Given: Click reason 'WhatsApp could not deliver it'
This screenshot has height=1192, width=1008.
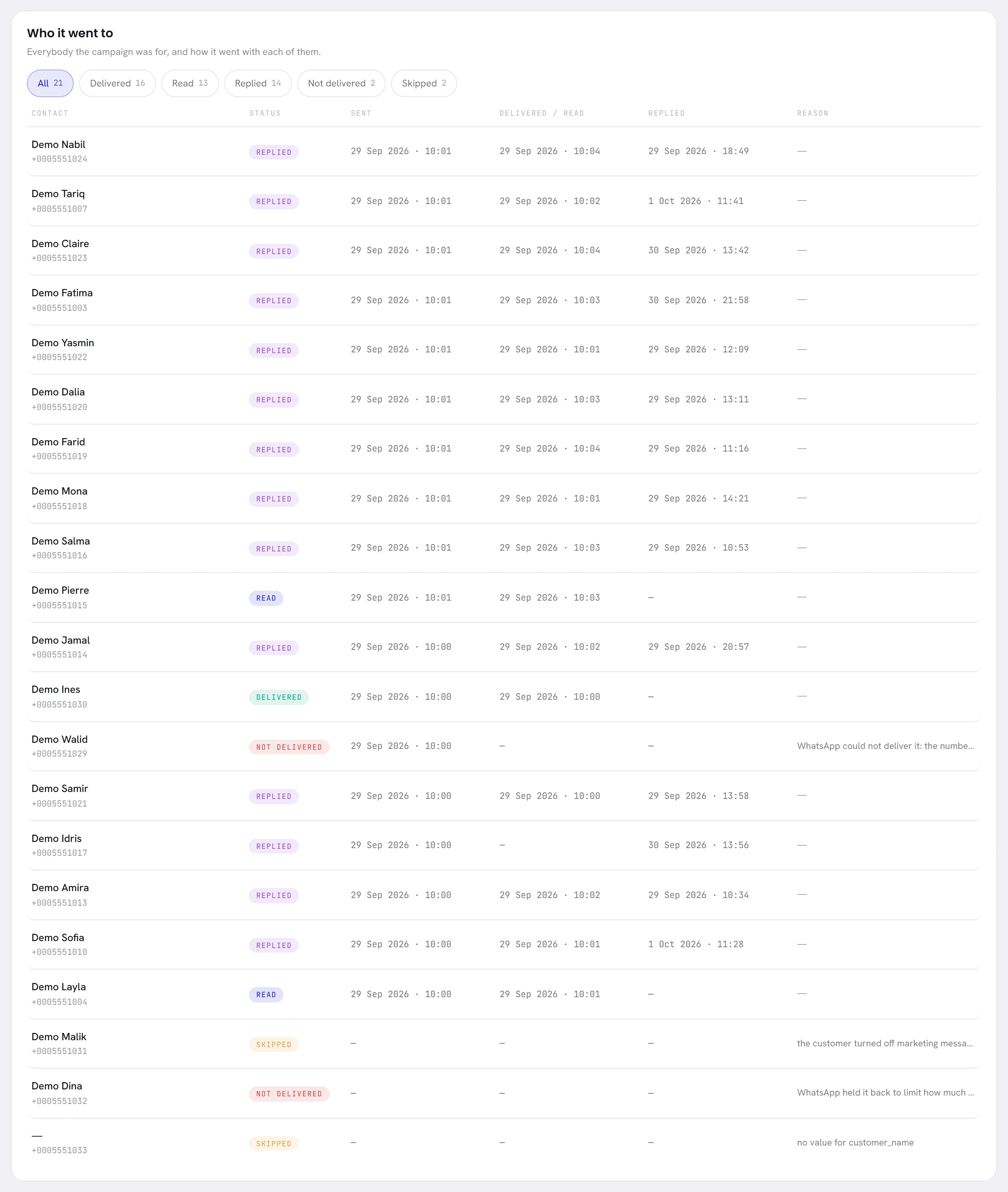Looking at the screenshot, I should 885,746.
